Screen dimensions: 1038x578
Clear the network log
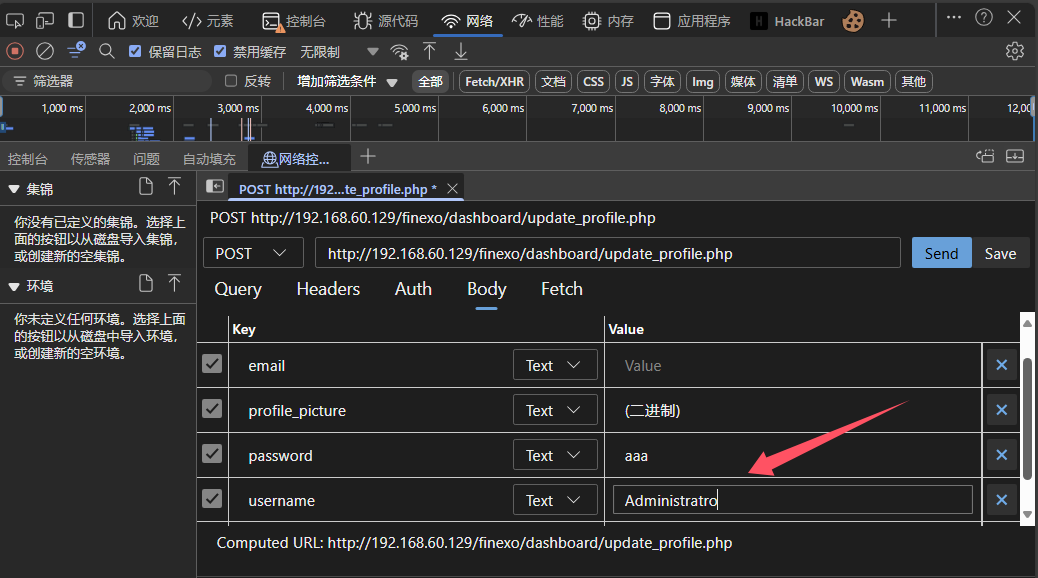[x=45, y=51]
